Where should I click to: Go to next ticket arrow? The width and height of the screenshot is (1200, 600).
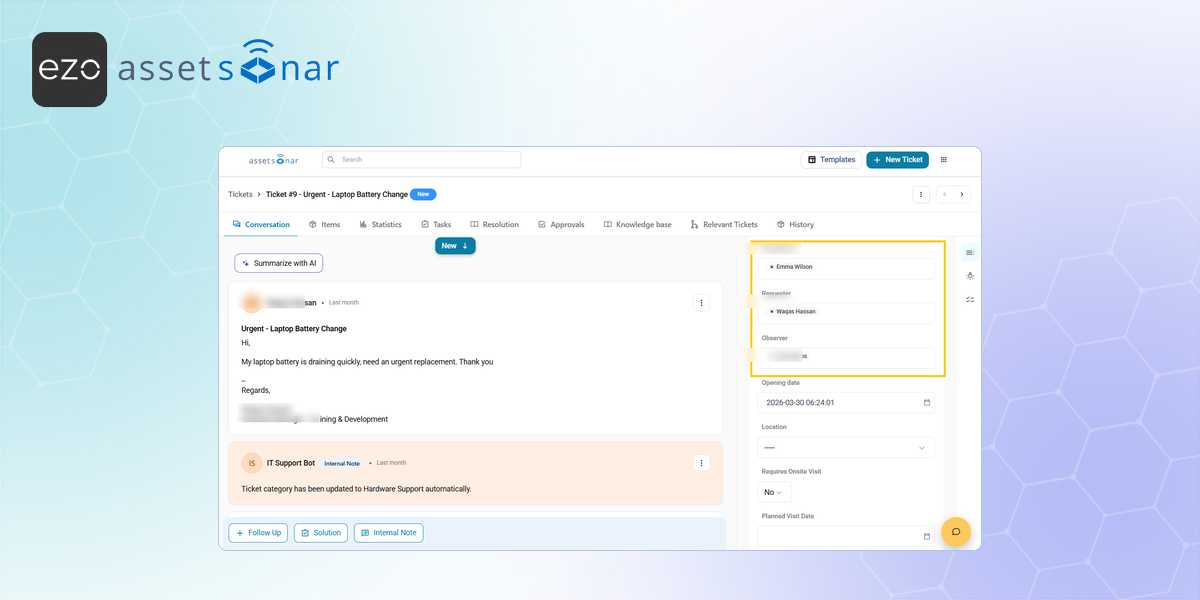[x=962, y=195]
